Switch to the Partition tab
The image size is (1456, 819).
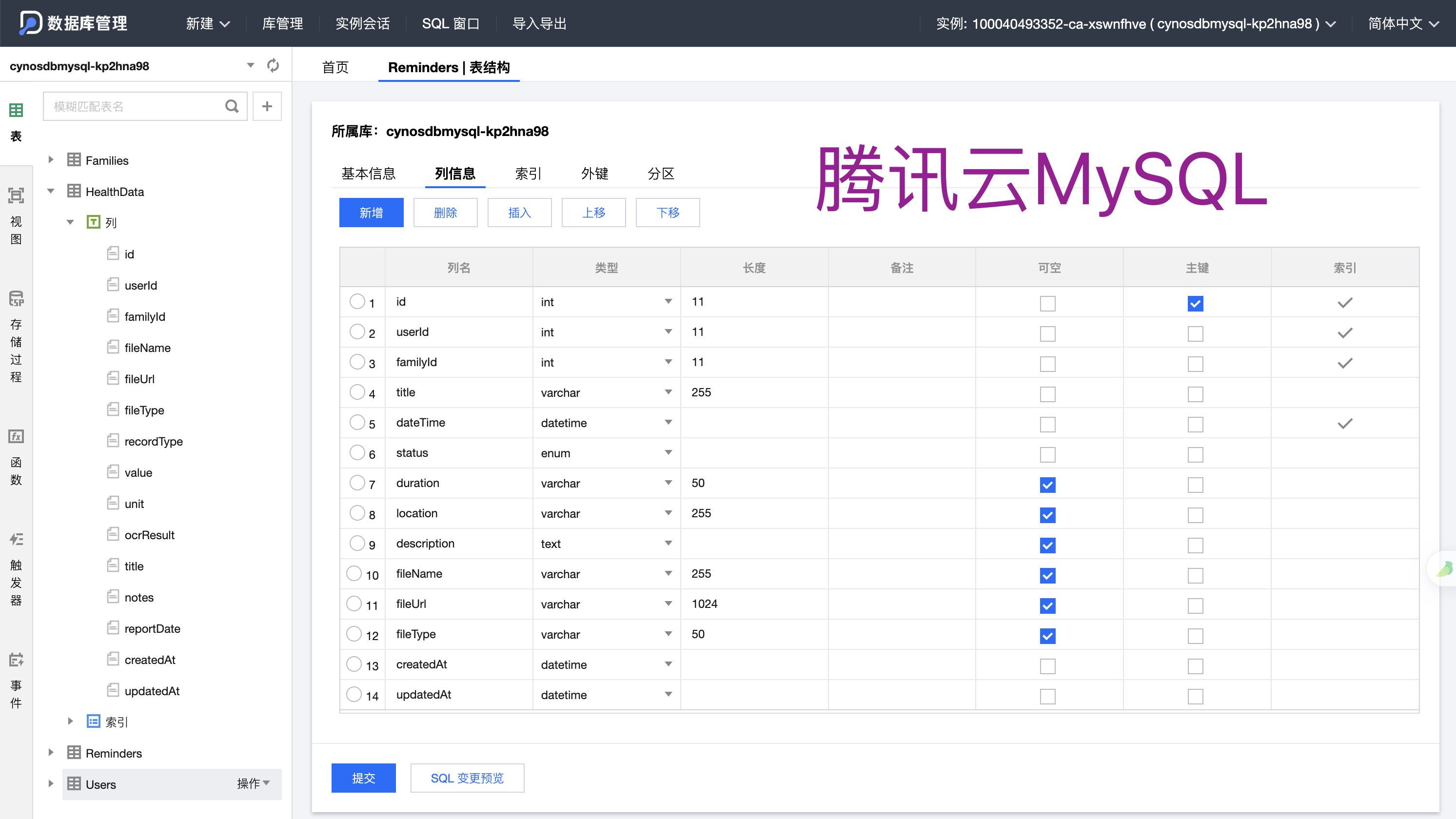coord(661,174)
